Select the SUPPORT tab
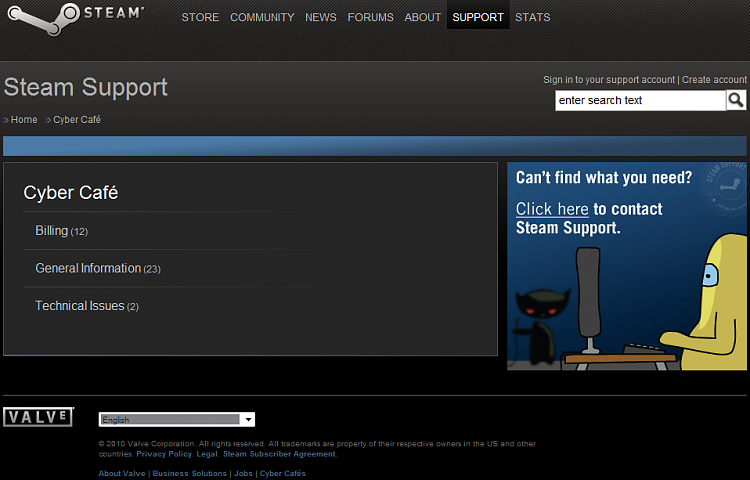This screenshot has height=480, width=750. click(x=478, y=15)
